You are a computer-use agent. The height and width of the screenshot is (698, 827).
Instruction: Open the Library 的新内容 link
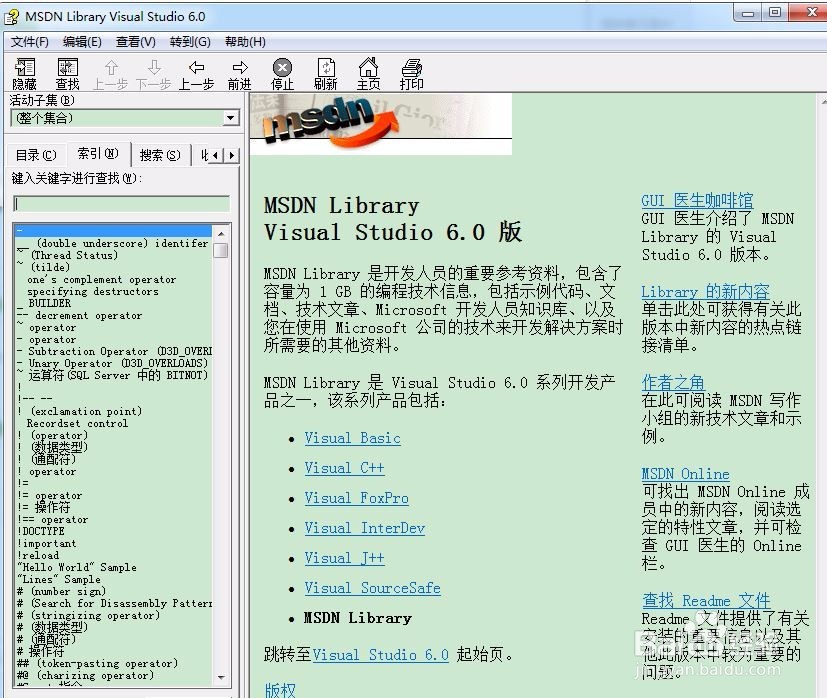click(705, 292)
